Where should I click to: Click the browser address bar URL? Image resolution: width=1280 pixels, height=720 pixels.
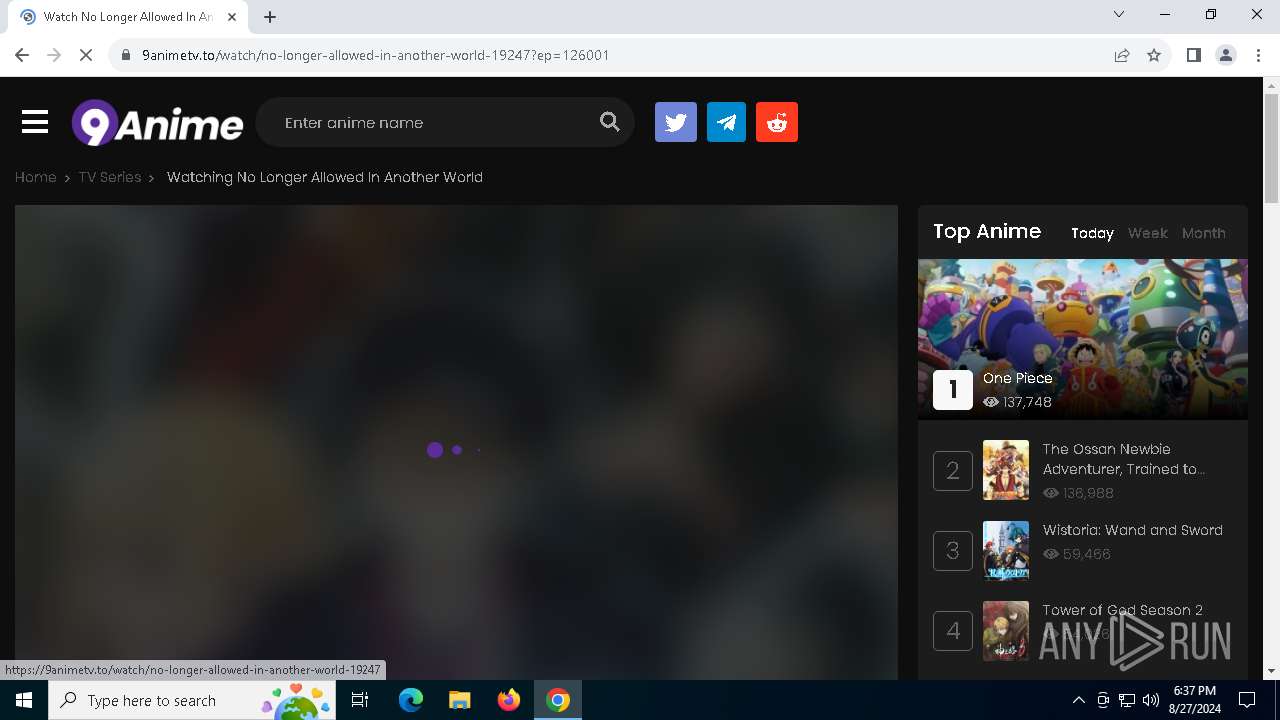click(375, 55)
